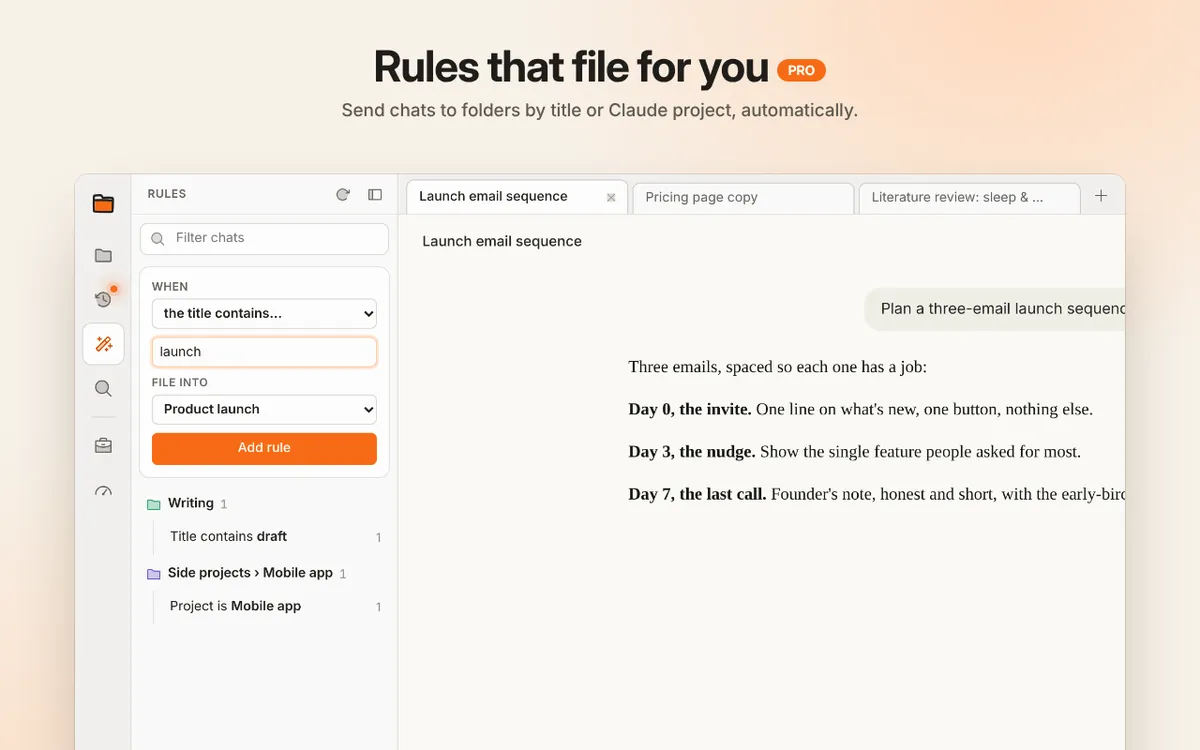Click the 'Rules that file for you' headline
This screenshot has width=1200, height=750.
point(571,68)
